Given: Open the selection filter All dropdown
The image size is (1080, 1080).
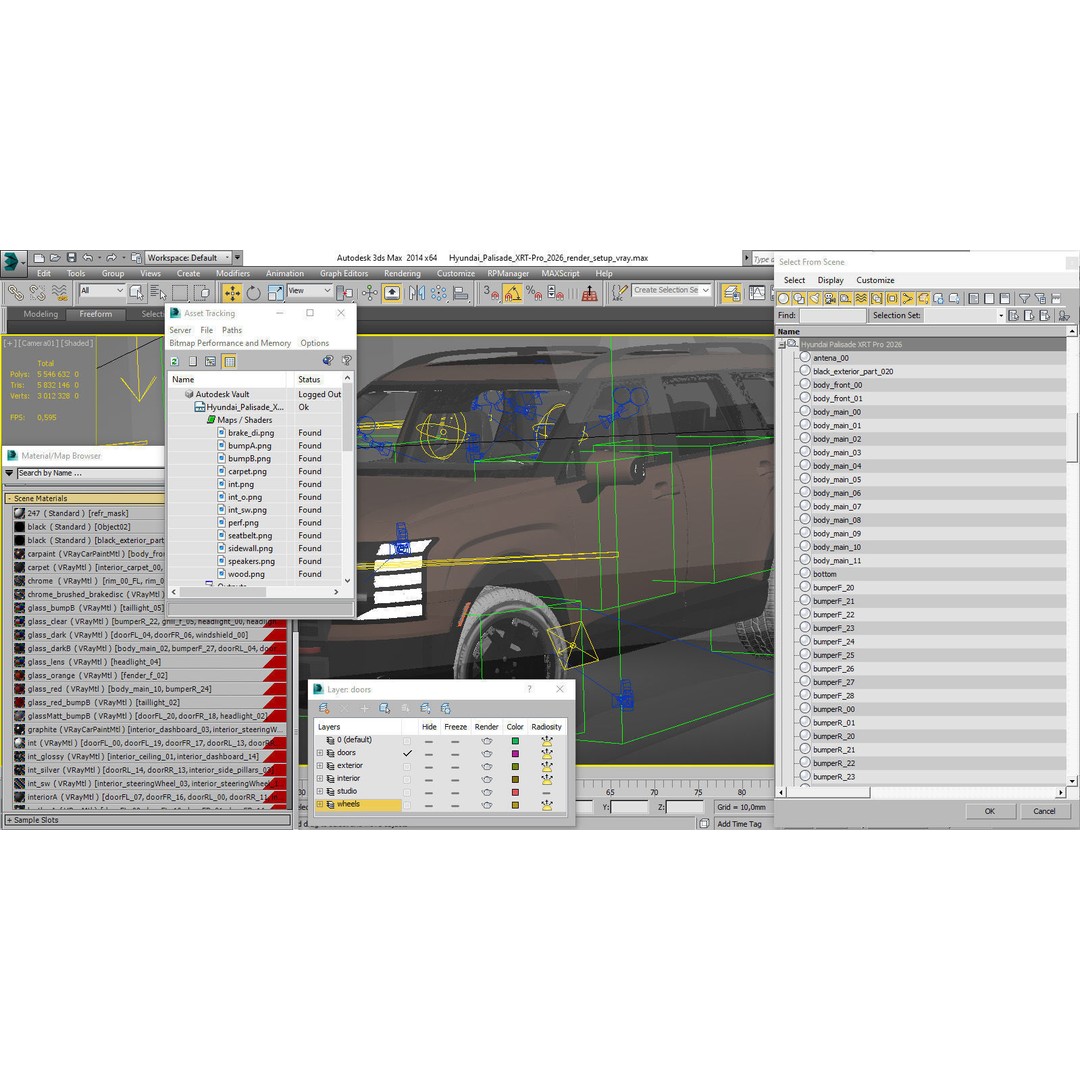Looking at the screenshot, I should pyautogui.click(x=101, y=291).
